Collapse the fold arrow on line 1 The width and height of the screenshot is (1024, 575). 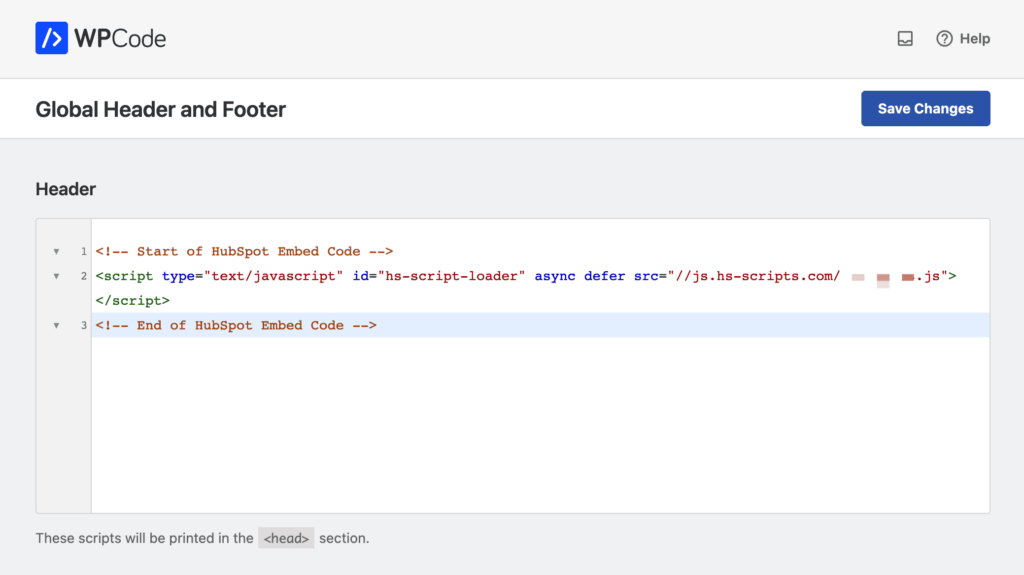click(57, 252)
